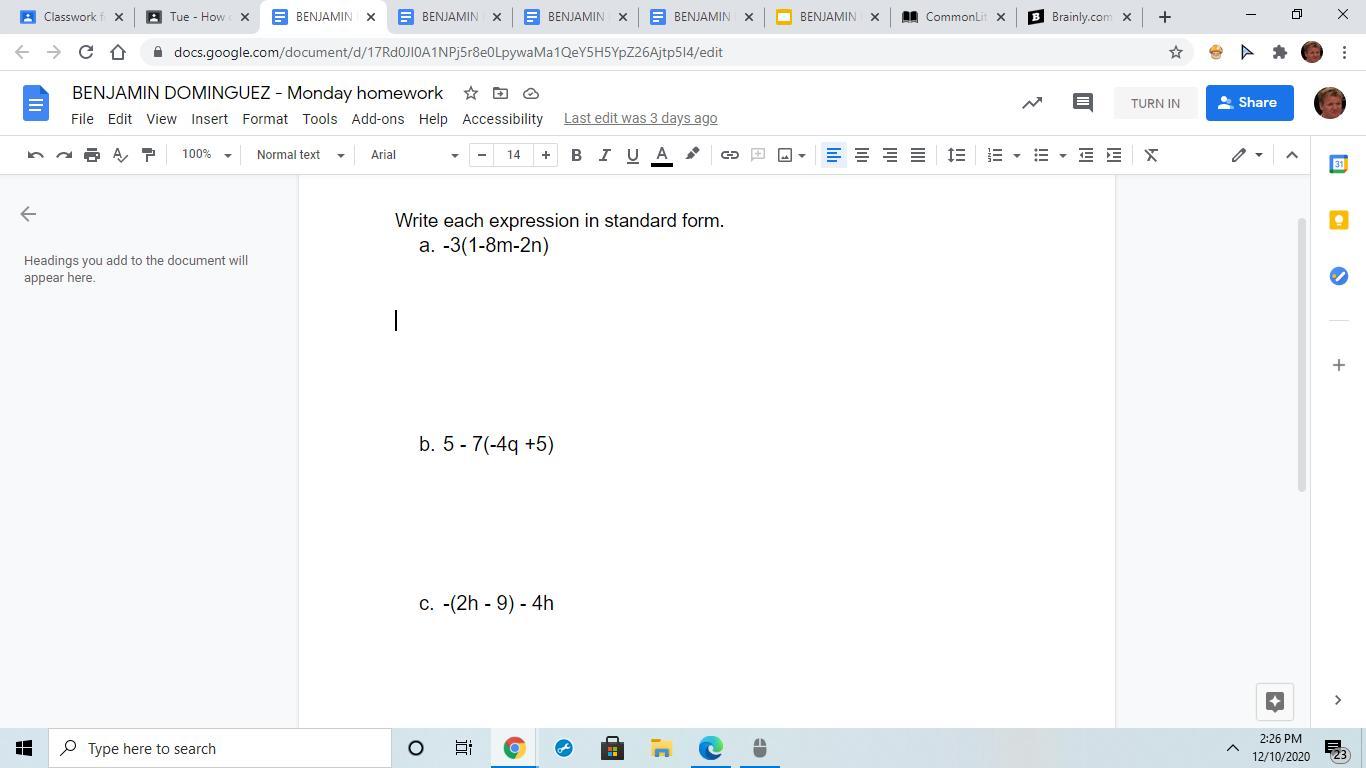This screenshot has height=768, width=1366.
Task: Open line spacing options
Action: tap(956, 155)
